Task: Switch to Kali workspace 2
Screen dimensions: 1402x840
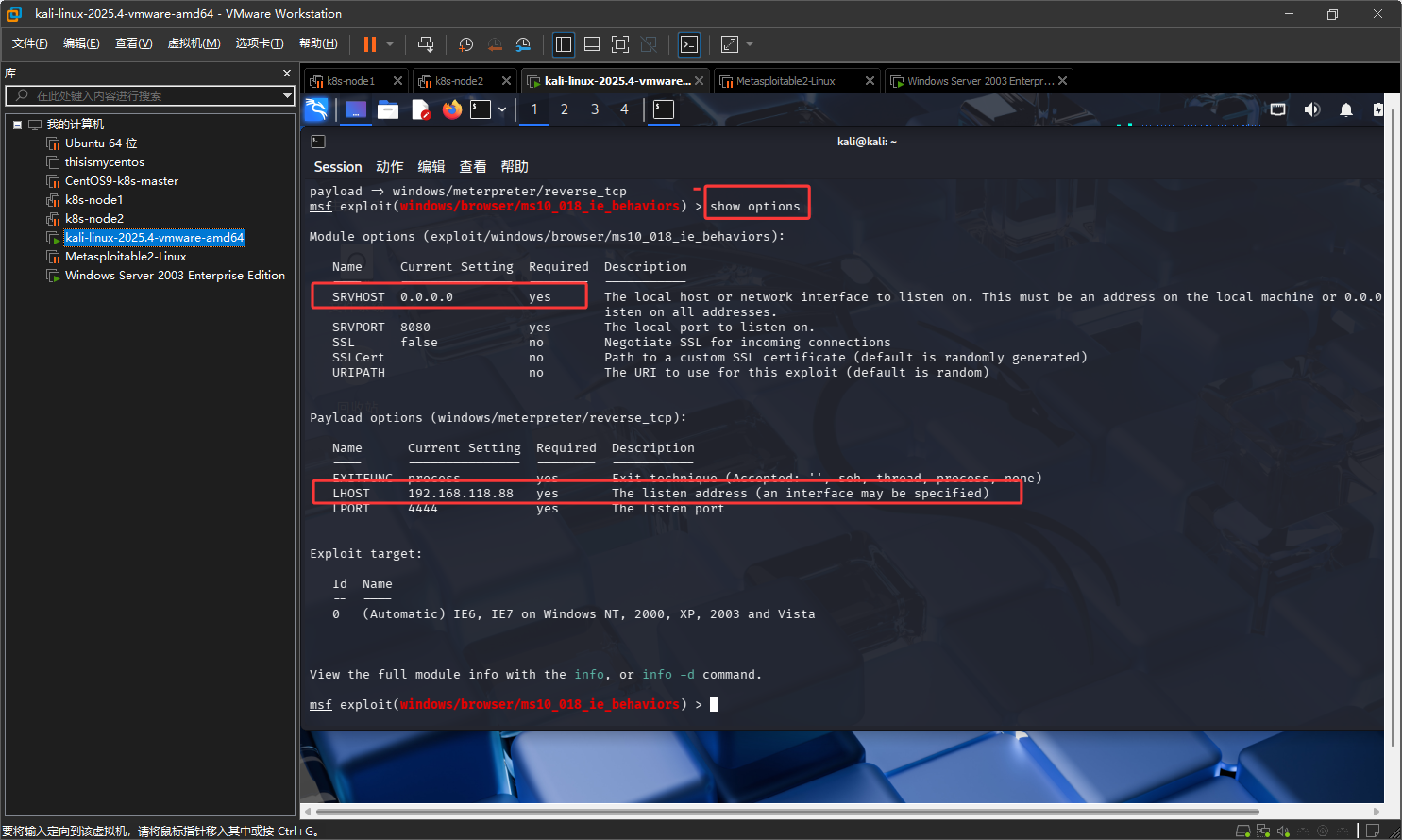Action: point(565,109)
